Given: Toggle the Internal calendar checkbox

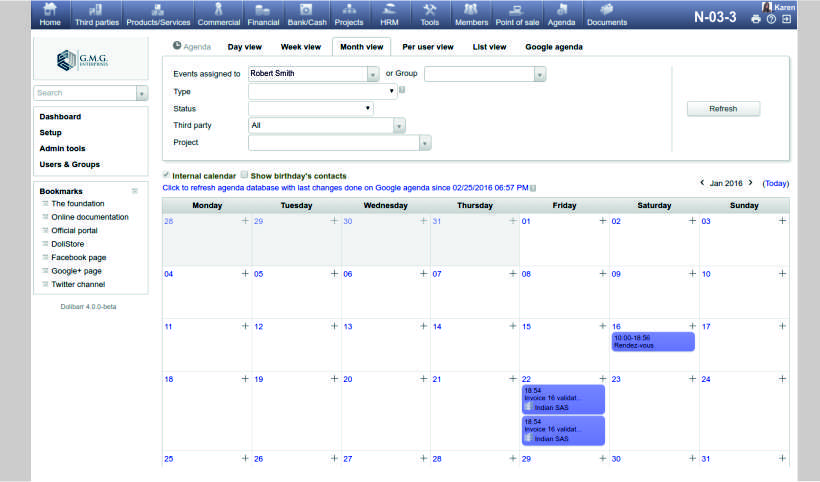Looking at the screenshot, I should [x=166, y=175].
